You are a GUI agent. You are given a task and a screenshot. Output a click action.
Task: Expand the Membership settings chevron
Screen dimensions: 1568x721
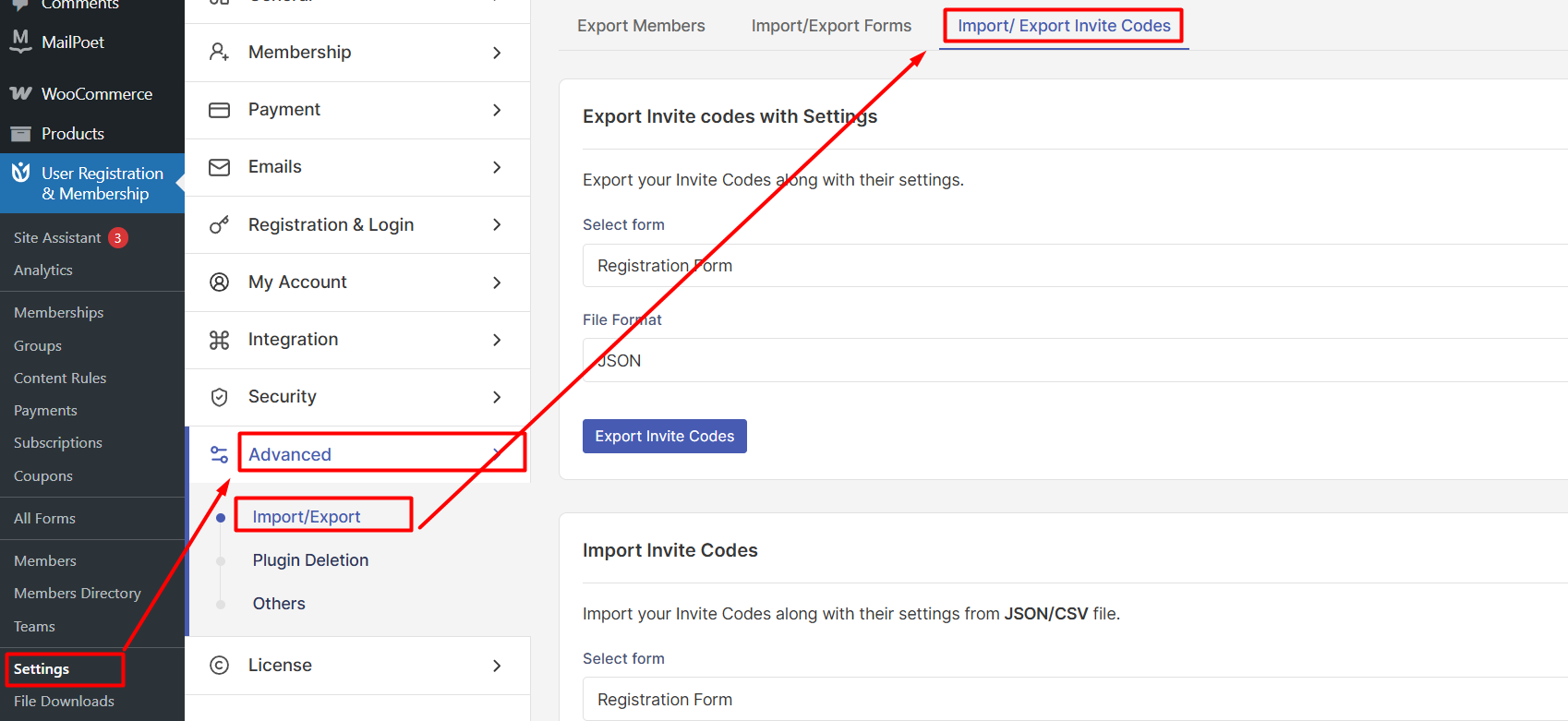click(497, 53)
